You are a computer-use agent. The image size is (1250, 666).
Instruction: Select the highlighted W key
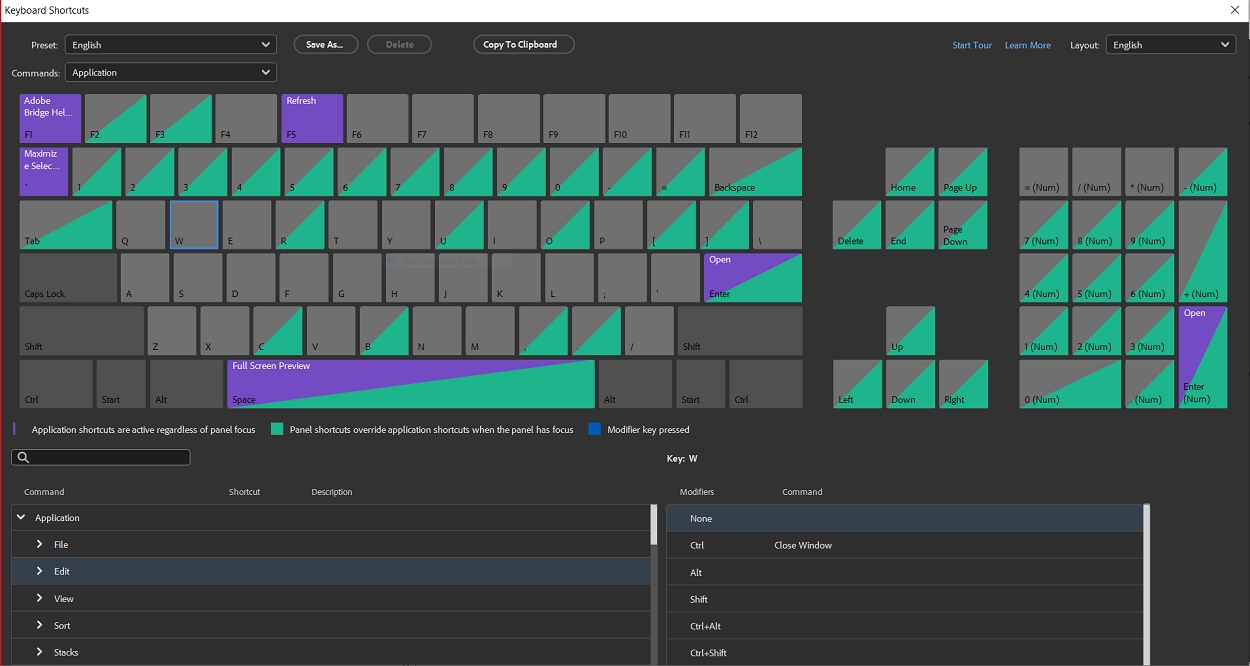[193, 224]
